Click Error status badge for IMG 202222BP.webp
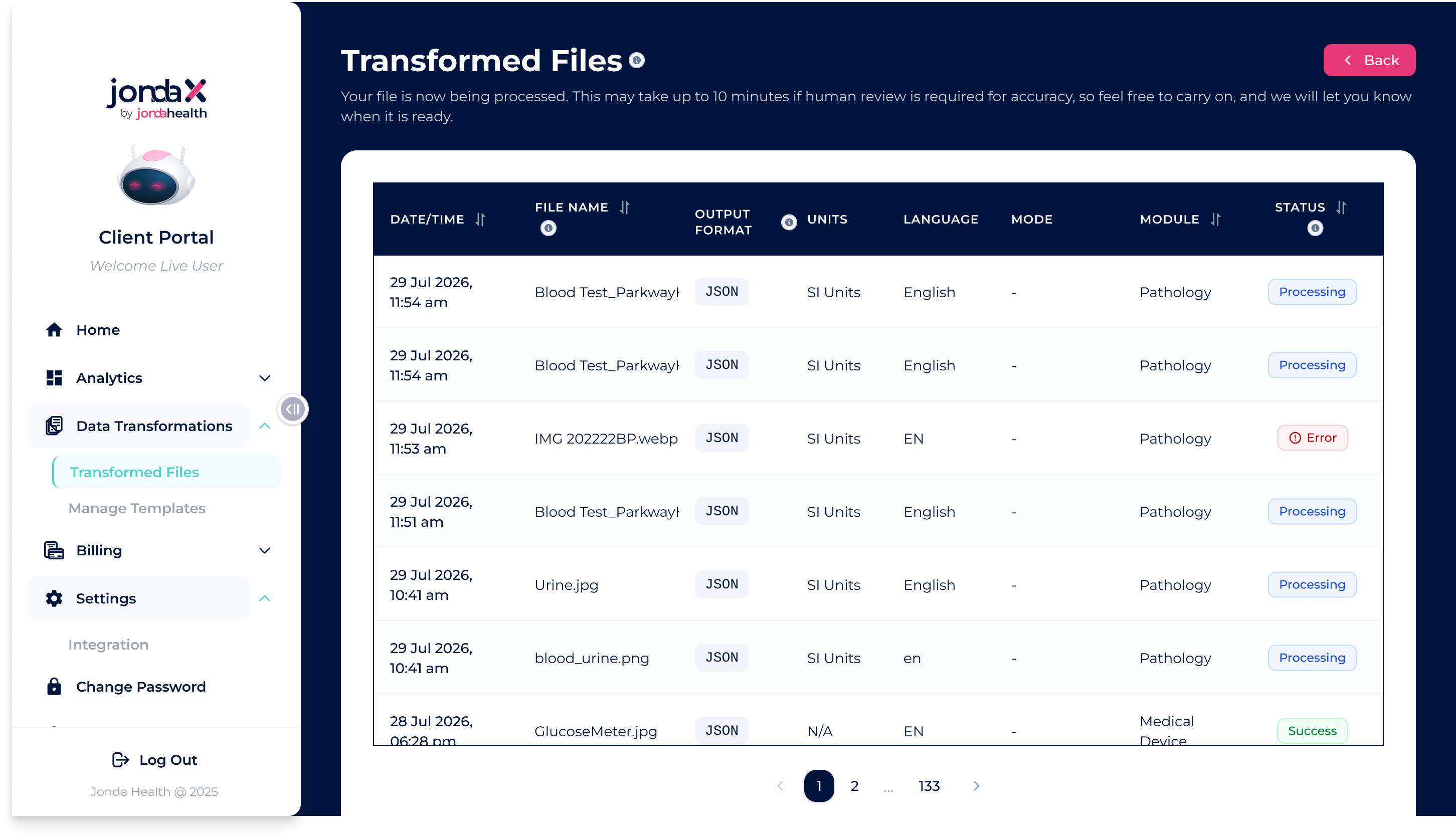 [1312, 438]
